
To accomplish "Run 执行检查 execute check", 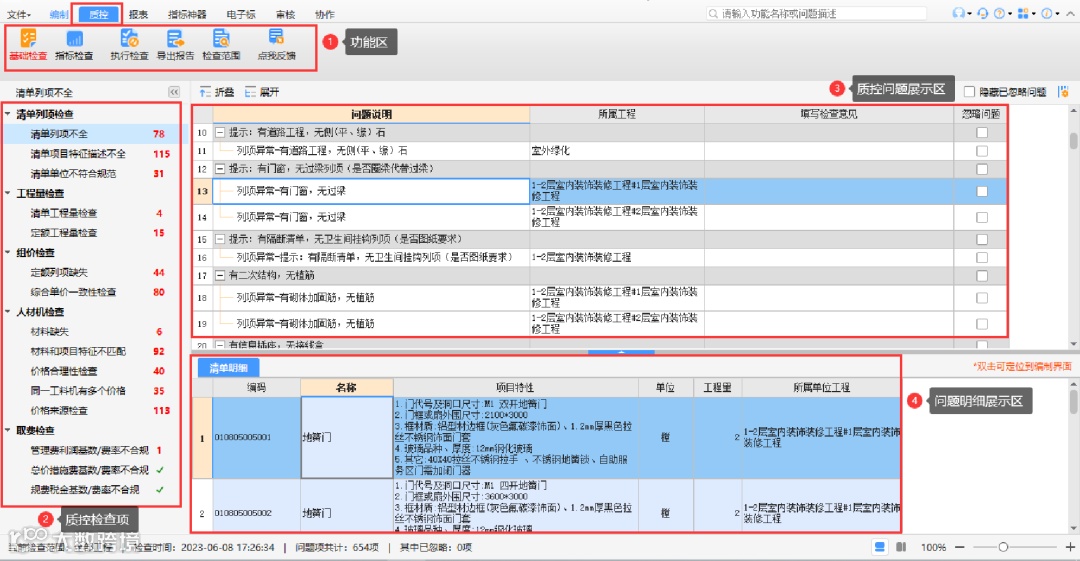I will (129, 45).
